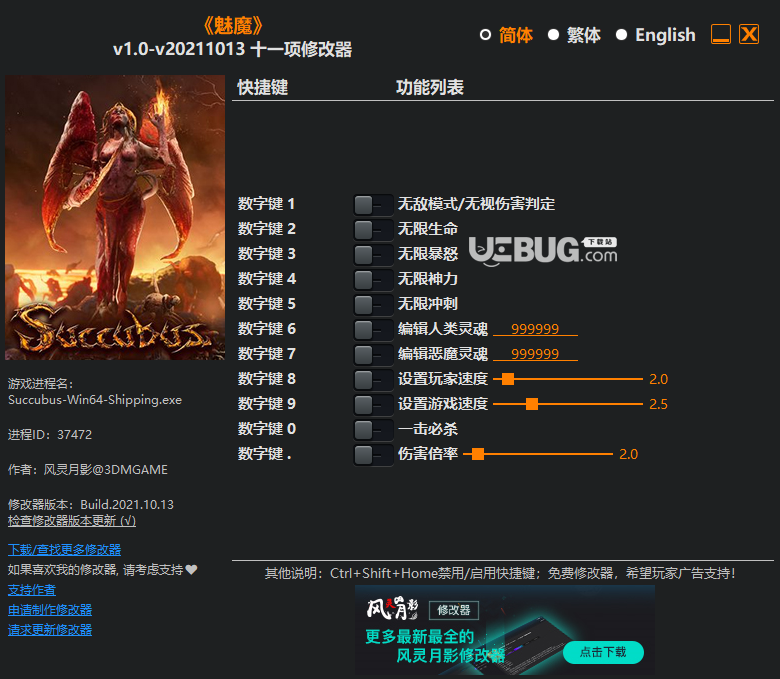Select 繁体 language radio button
Screen dimensions: 780x679
(553, 35)
